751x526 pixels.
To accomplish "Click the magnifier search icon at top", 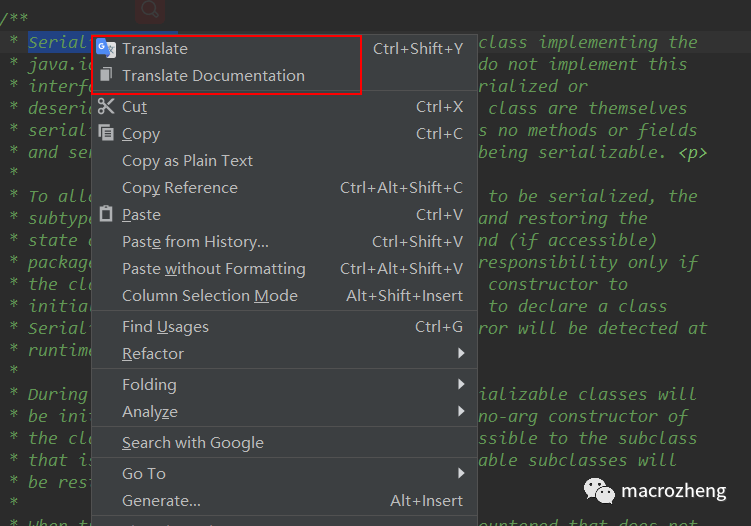I will tap(150, 10).
